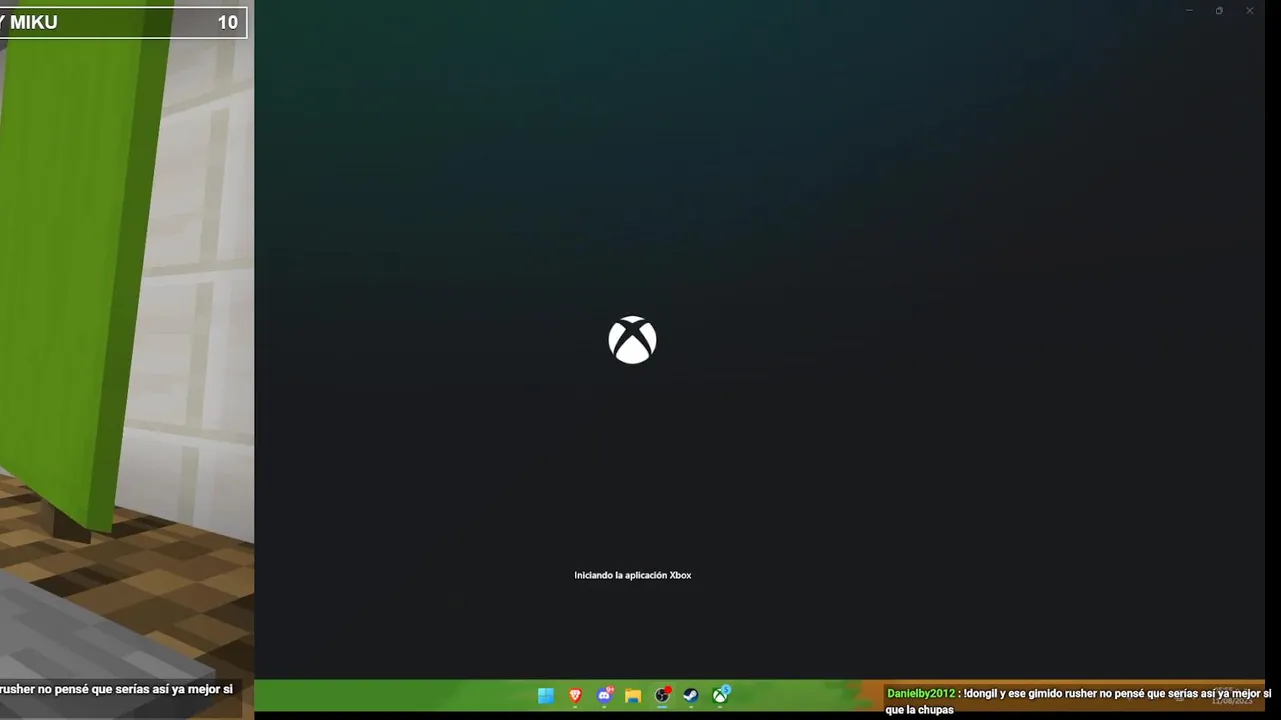Image resolution: width=1281 pixels, height=720 pixels.
Task: Open Steam from the taskbar
Action: tap(691, 696)
